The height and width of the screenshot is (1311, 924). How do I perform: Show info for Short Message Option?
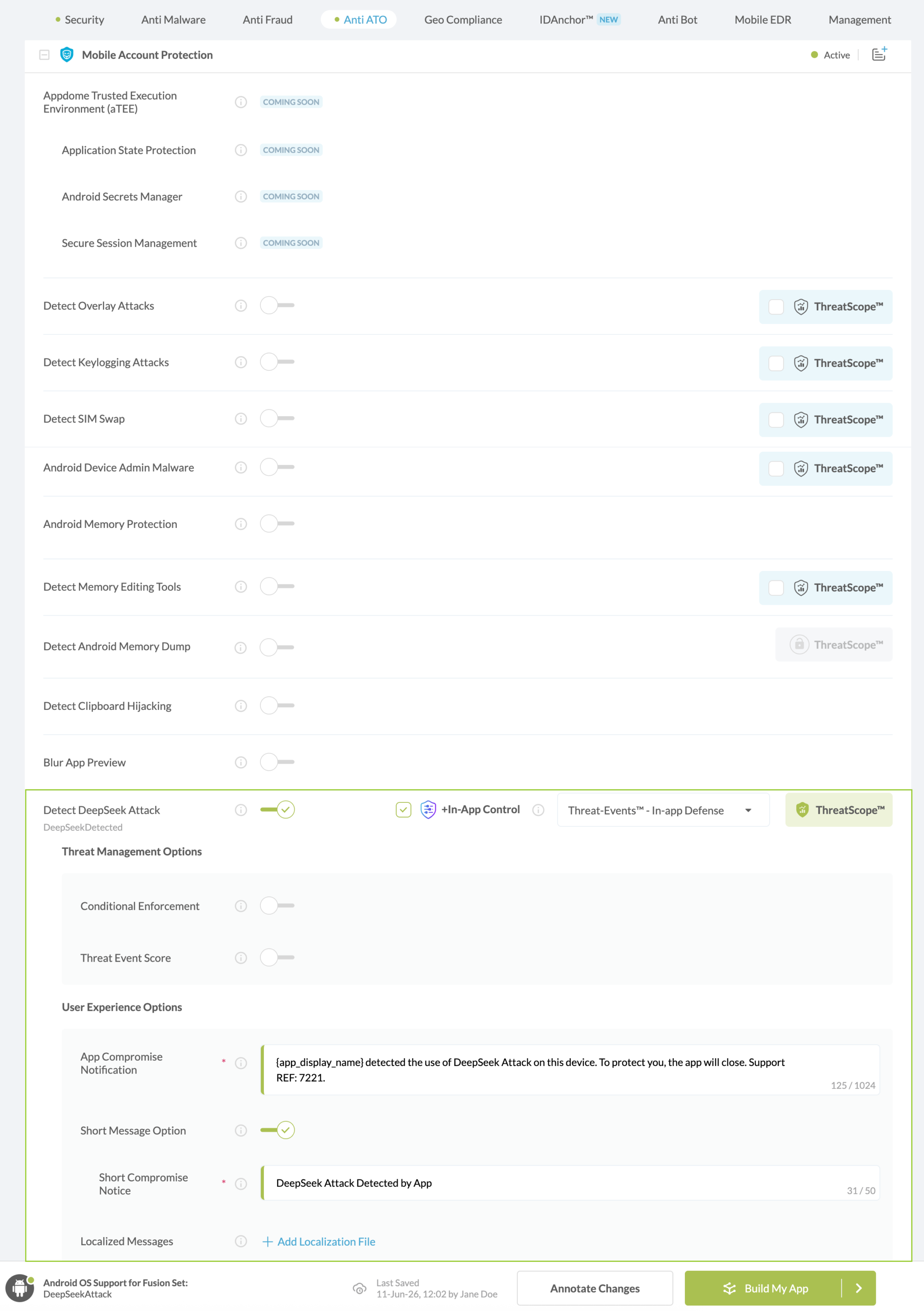pyautogui.click(x=241, y=1130)
